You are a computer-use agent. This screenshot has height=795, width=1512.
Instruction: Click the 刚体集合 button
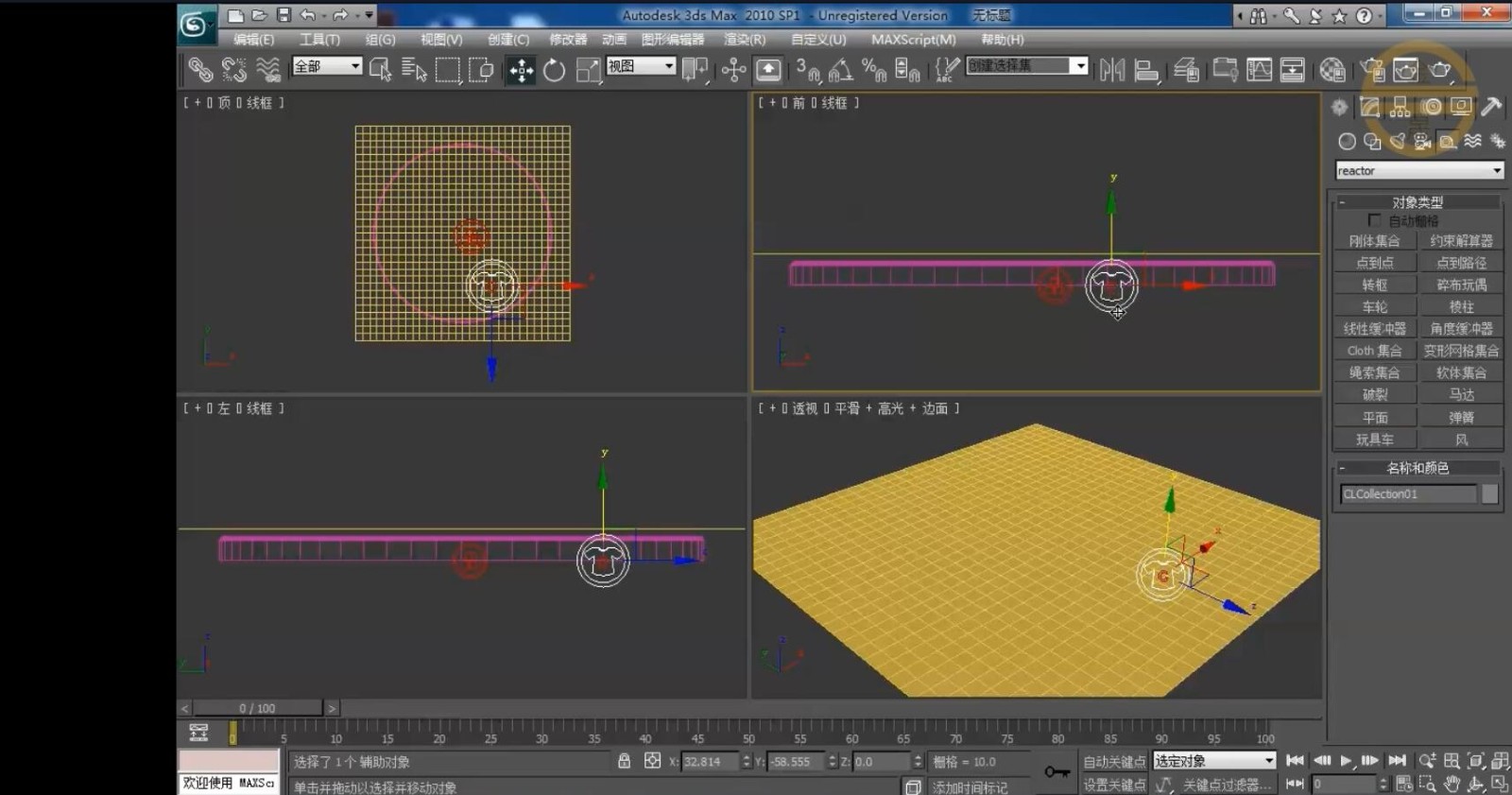click(x=1374, y=241)
